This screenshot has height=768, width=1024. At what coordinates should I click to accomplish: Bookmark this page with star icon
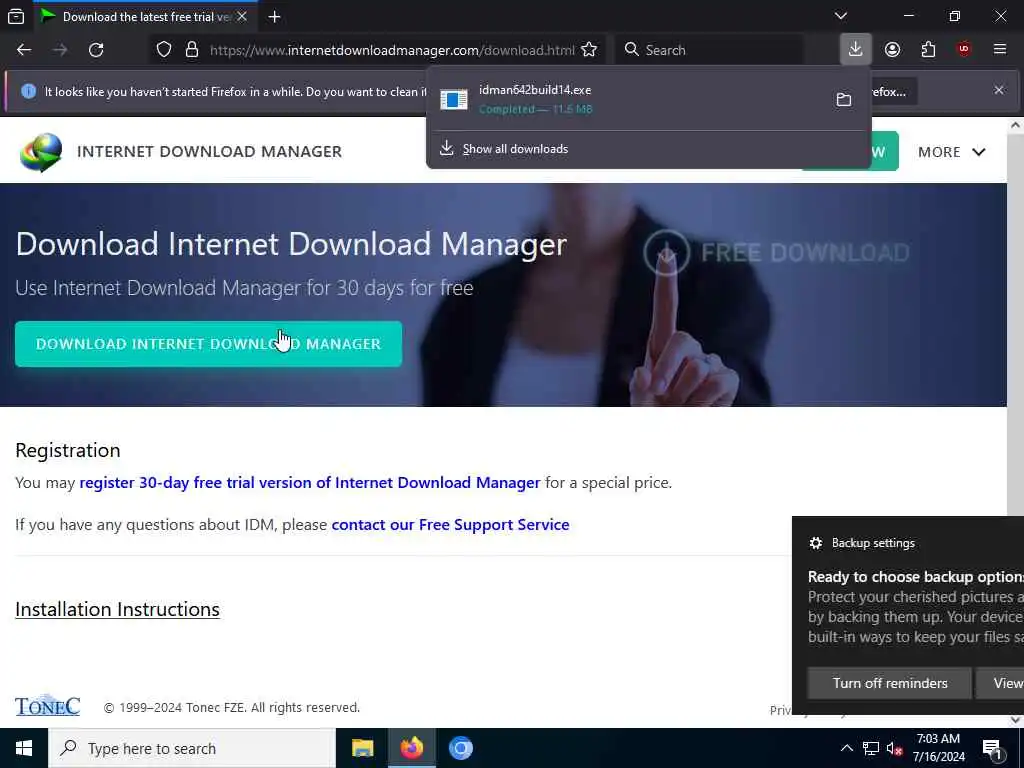click(x=589, y=50)
